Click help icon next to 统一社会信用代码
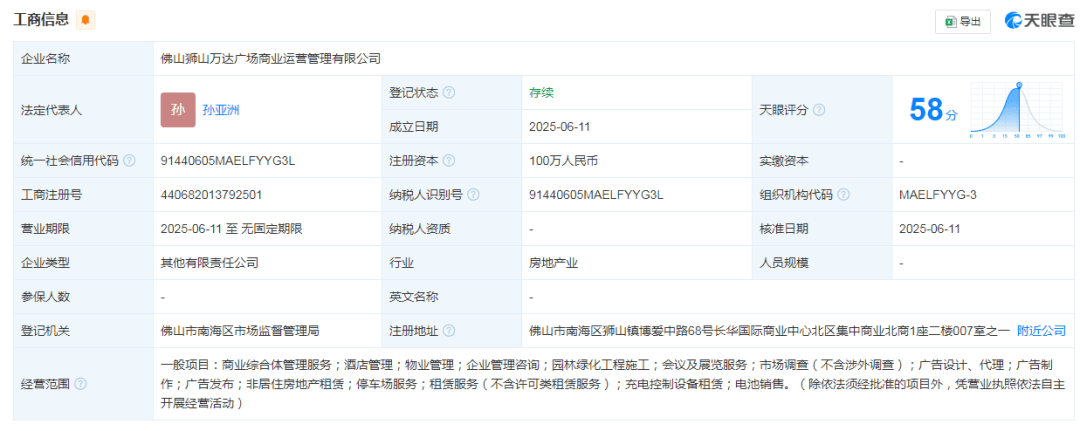Image resolution: width=1080 pixels, height=431 pixels. tap(129, 160)
